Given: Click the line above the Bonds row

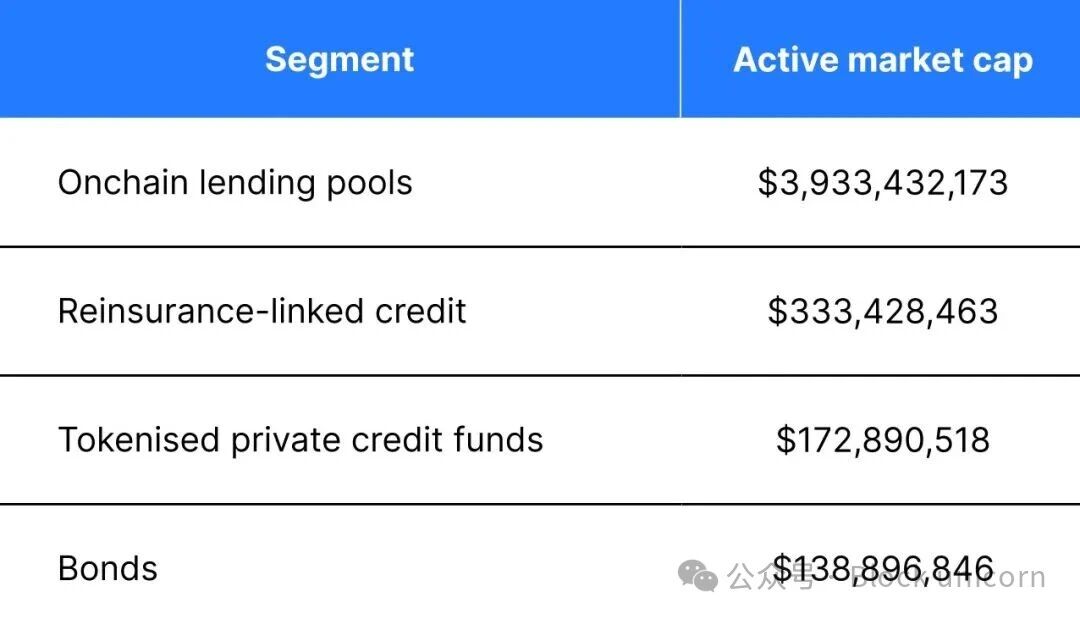Looking at the screenshot, I should click(540, 504).
